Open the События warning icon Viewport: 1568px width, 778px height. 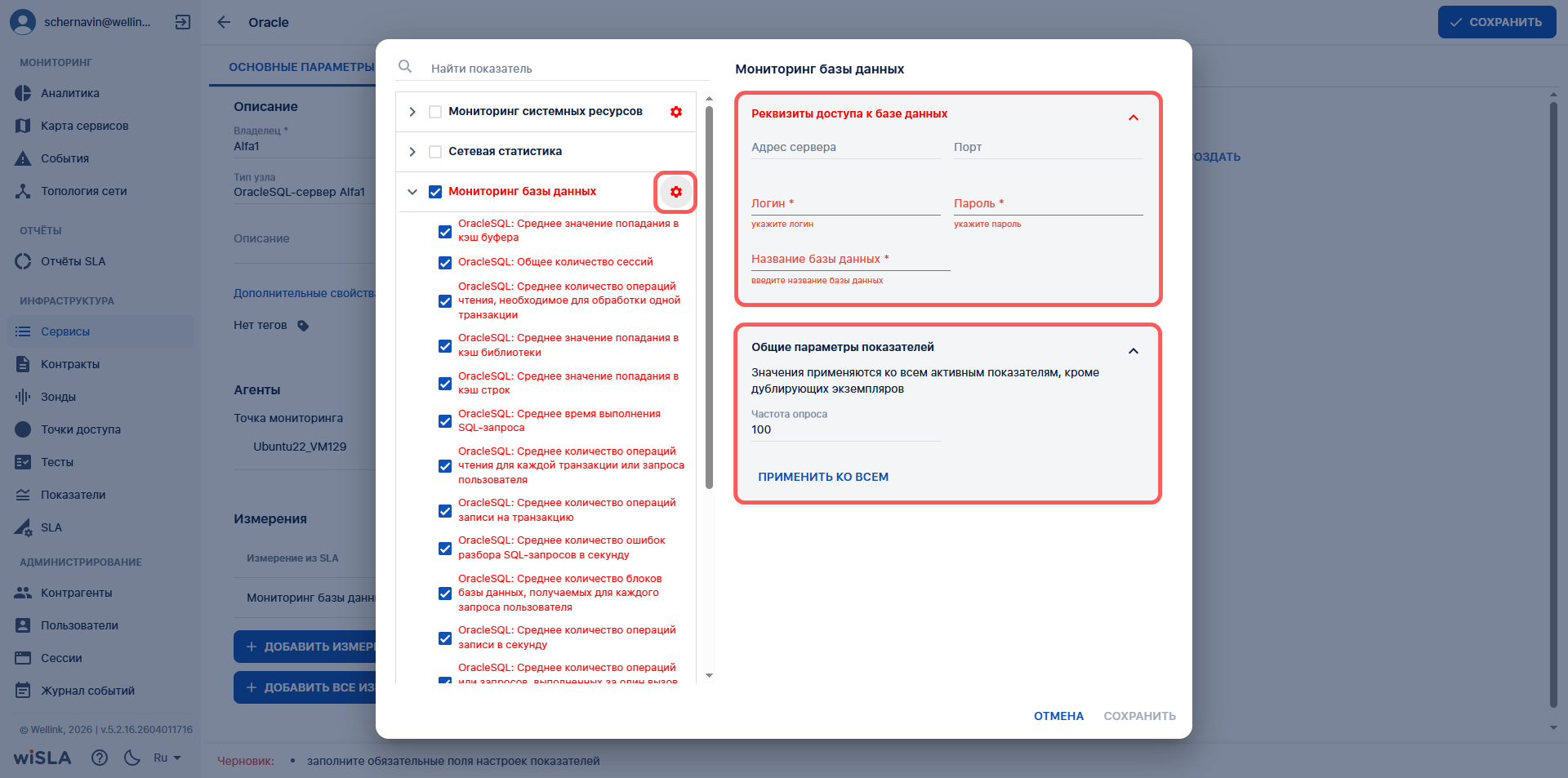point(23,158)
